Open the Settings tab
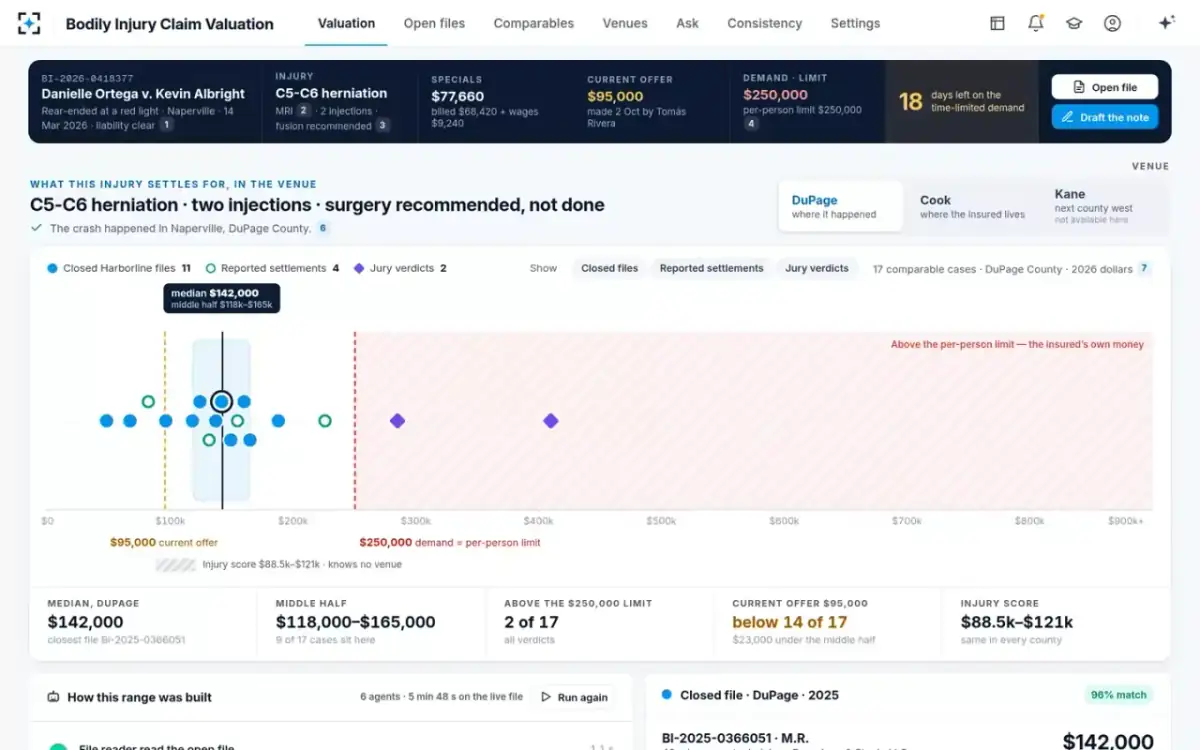Screen dimensions: 1200x750 coord(855,23)
